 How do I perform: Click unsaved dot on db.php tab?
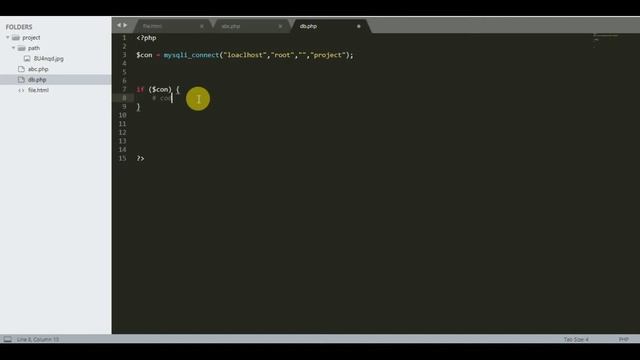coord(359,26)
